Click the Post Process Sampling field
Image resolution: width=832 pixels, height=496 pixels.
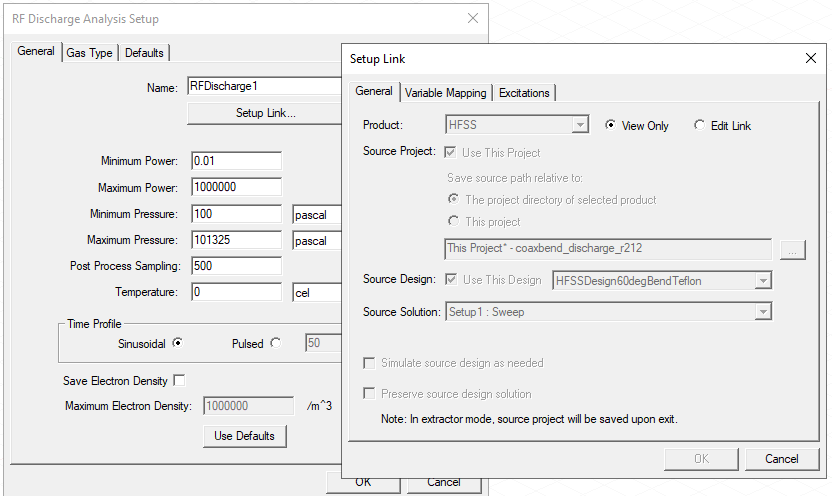pyautogui.click(x=236, y=266)
